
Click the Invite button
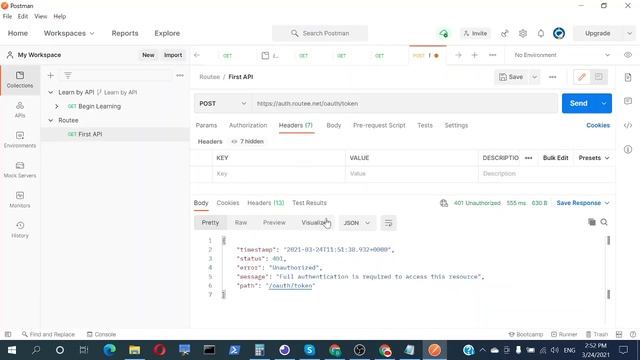(476, 33)
